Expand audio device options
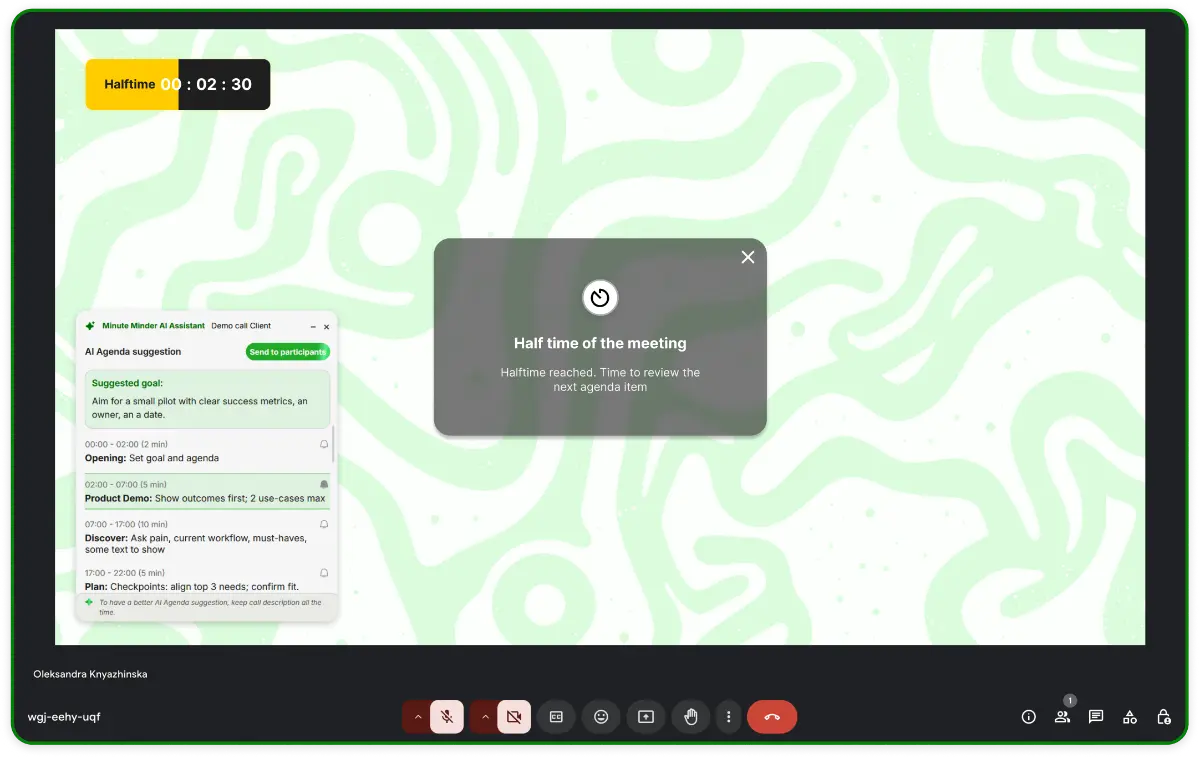 [418, 716]
